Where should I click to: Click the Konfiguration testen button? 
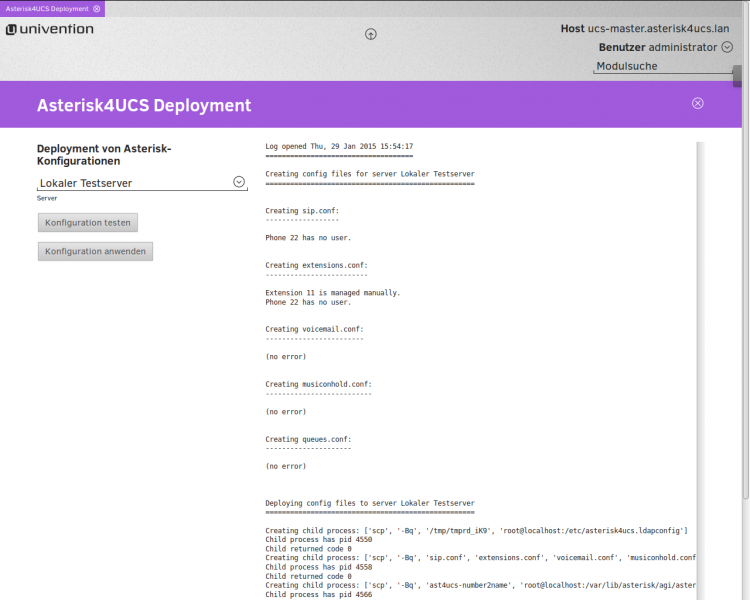(x=88, y=222)
